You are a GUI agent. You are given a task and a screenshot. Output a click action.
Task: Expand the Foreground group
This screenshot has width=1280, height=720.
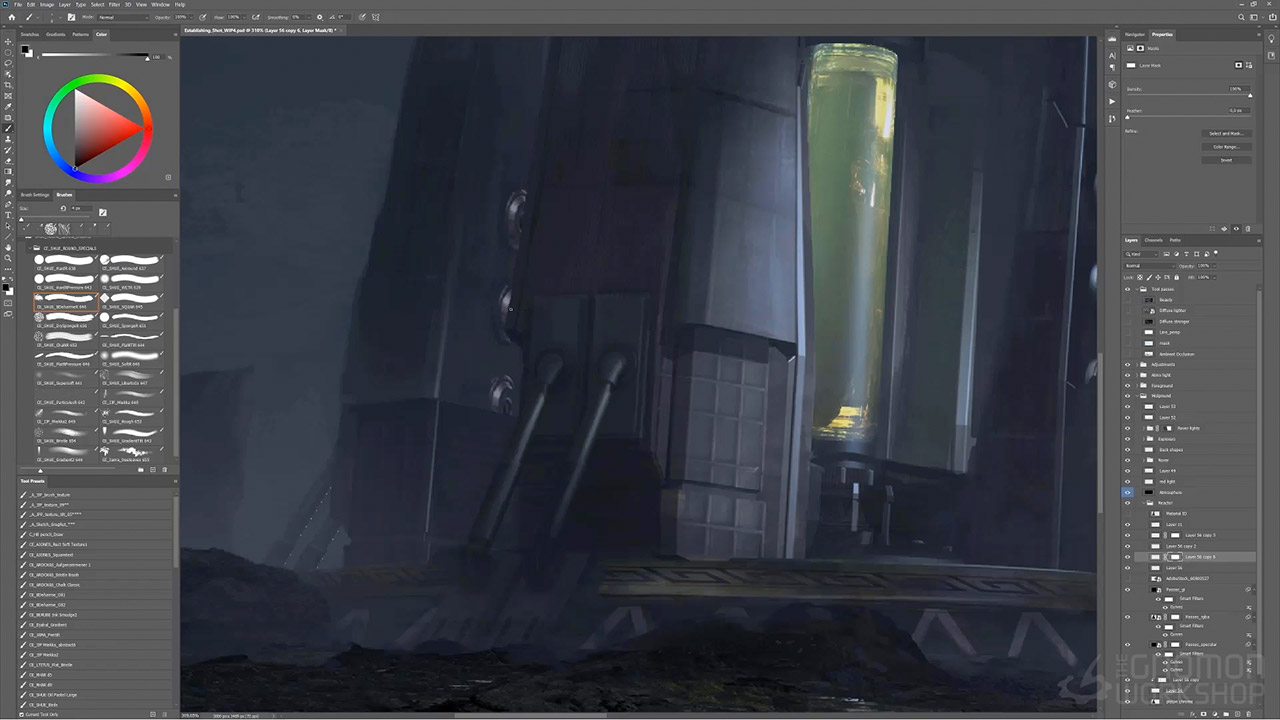tap(1137, 386)
